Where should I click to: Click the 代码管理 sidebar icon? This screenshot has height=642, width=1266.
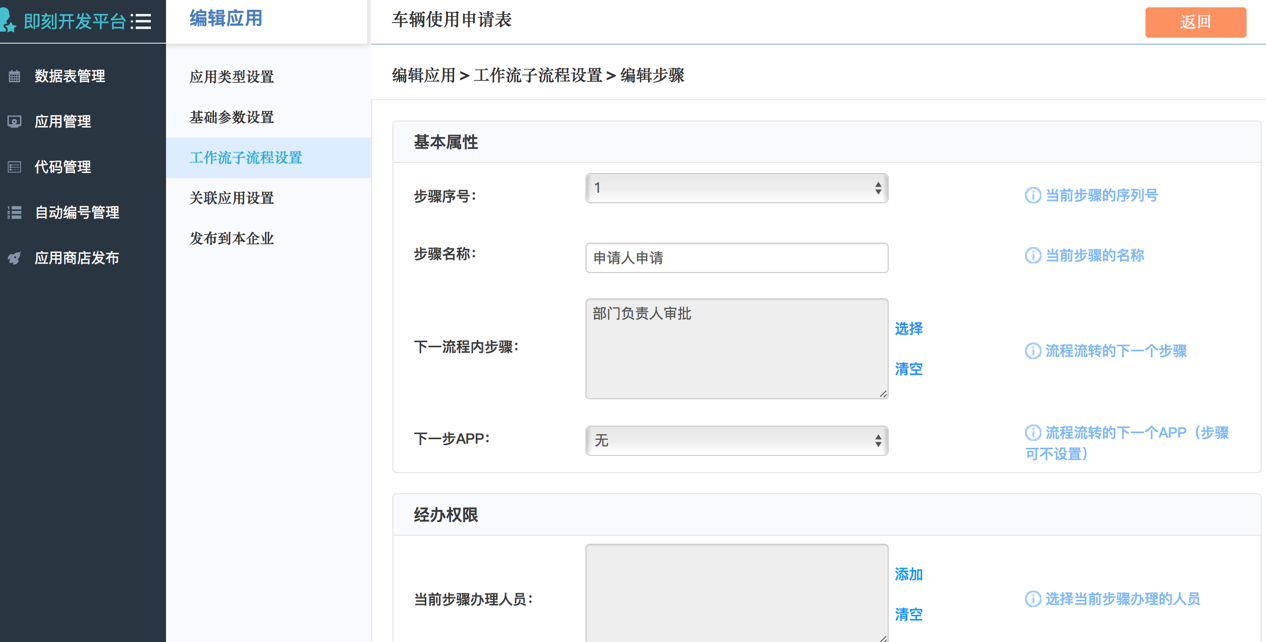(x=15, y=167)
